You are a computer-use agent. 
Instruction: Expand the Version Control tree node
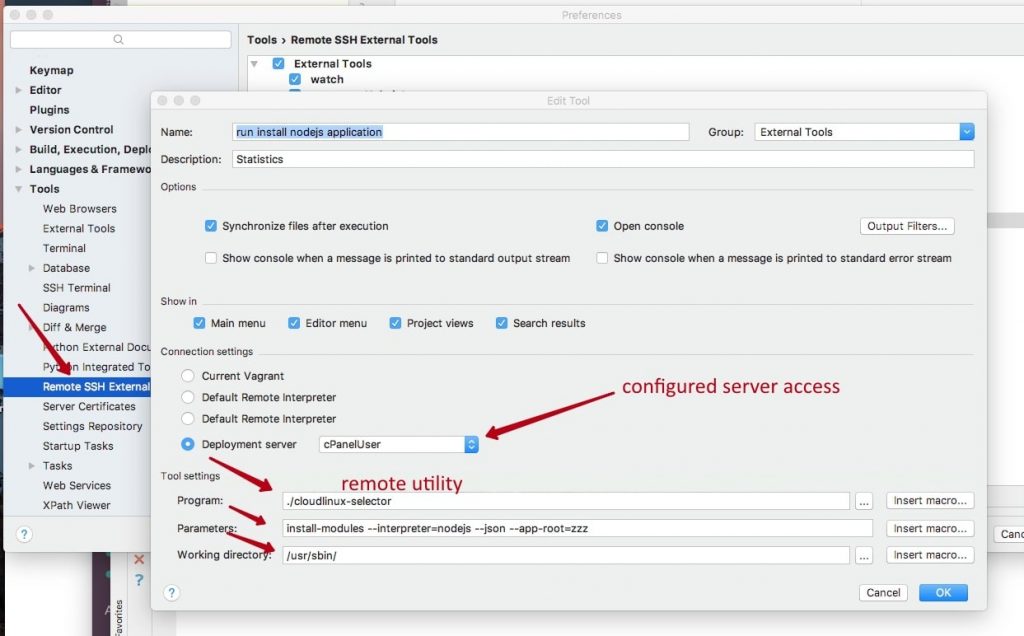click(x=19, y=130)
